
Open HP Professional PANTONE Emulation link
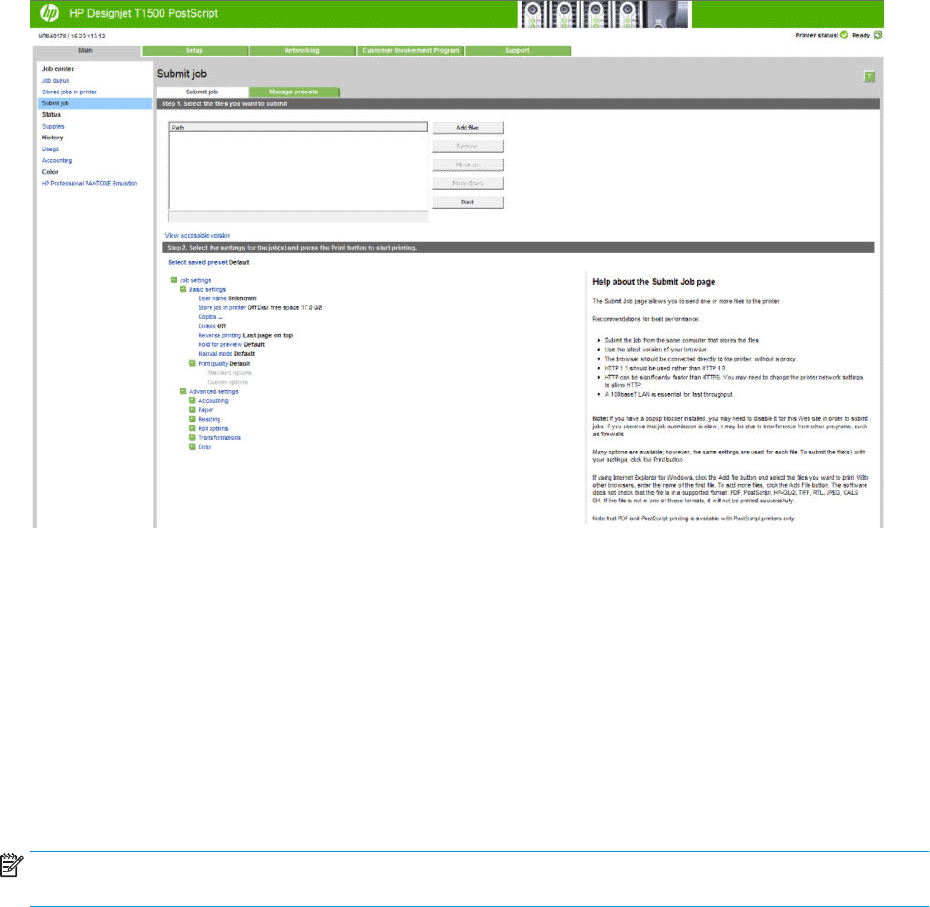point(90,183)
